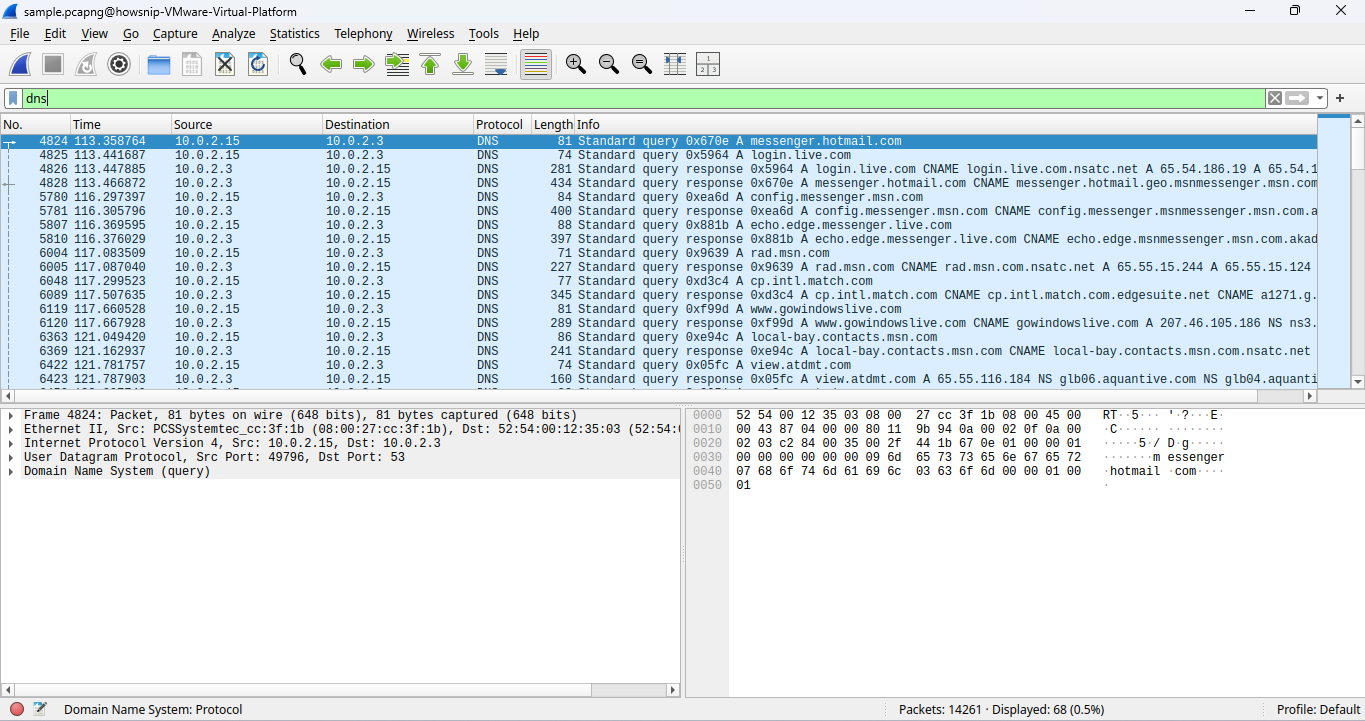Open expert information red circle
This screenshot has height=721, width=1365.
tap(17, 709)
